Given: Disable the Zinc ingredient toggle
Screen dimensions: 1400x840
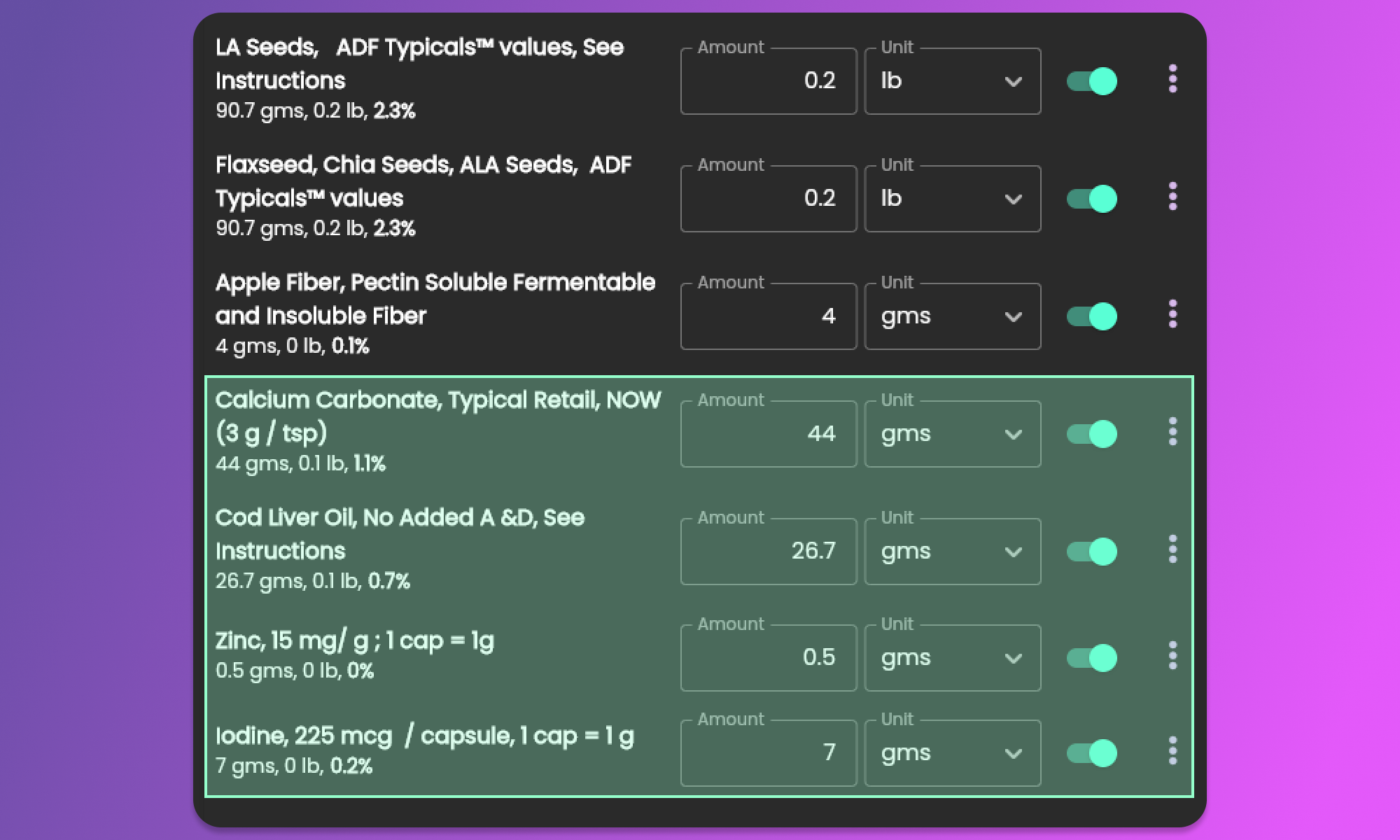Looking at the screenshot, I should (x=1092, y=658).
